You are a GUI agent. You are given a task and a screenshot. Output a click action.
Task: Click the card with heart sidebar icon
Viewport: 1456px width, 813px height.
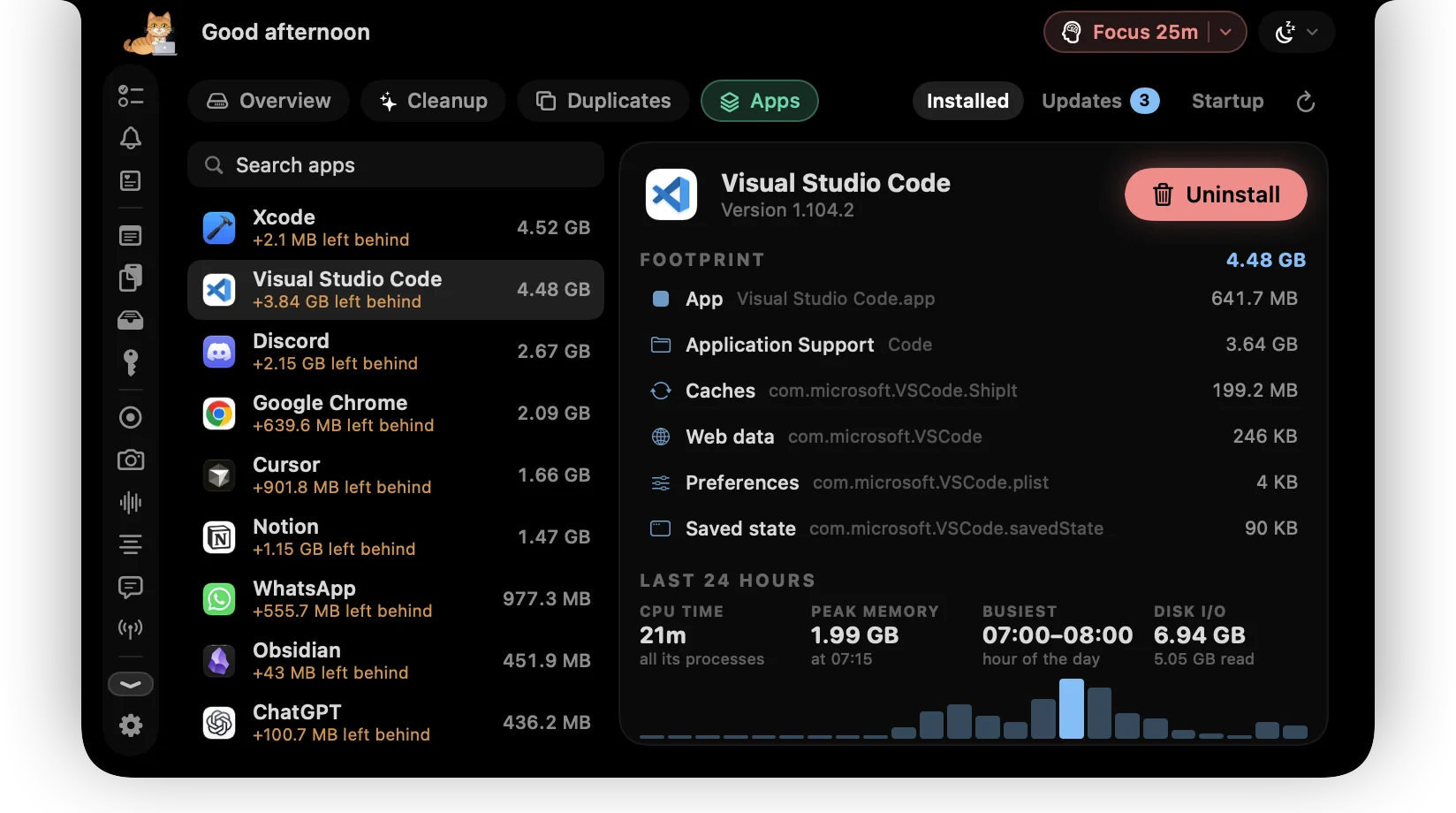(131, 181)
